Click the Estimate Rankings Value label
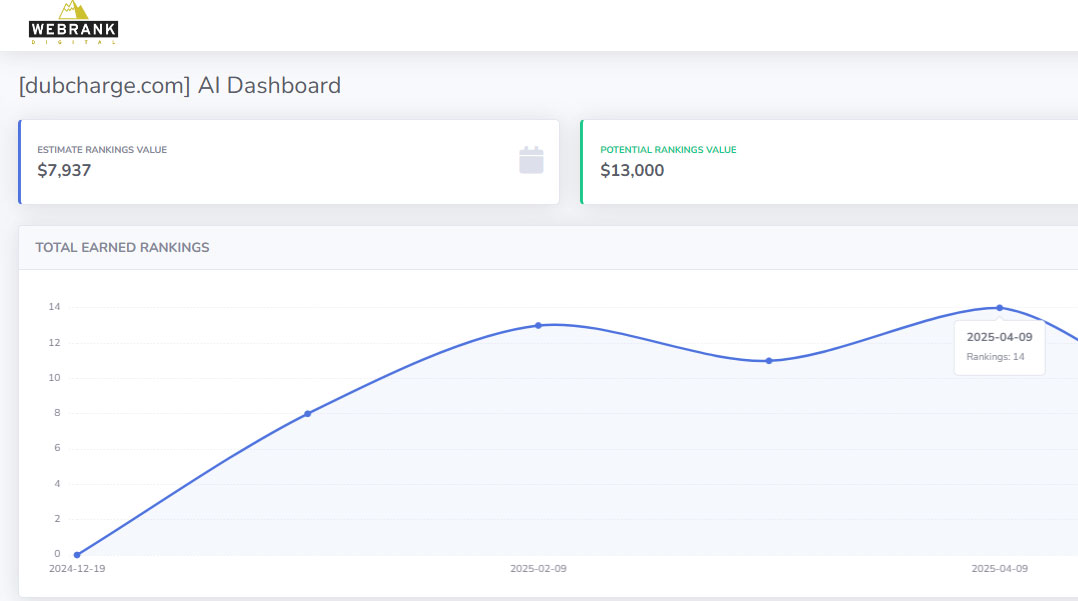 coord(102,150)
